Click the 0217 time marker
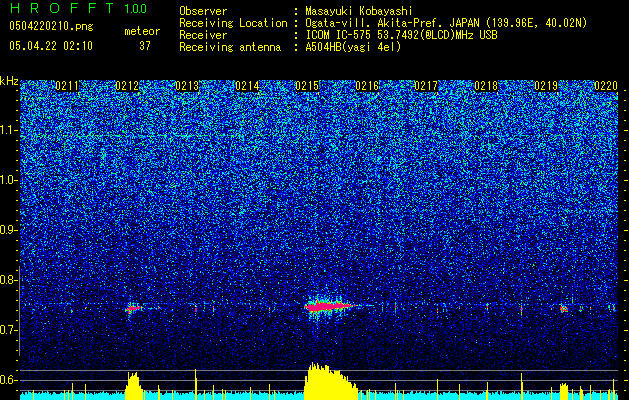The image size is (629, 400). [426, 86]
